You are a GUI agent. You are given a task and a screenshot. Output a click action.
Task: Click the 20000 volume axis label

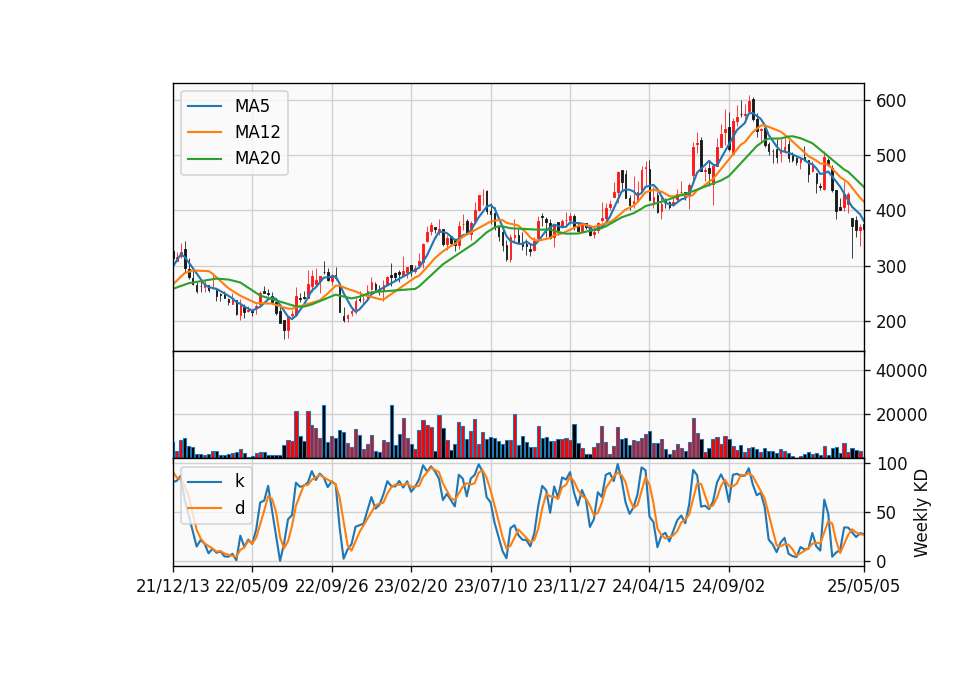tap(901, 415)
